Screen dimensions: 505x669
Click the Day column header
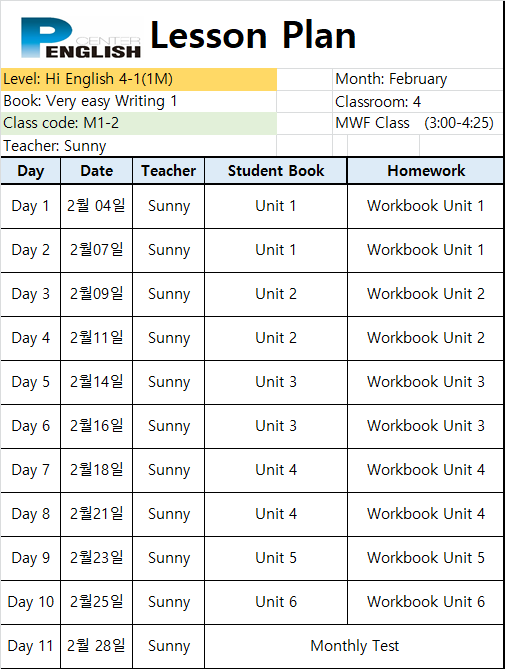click(30, 171)
